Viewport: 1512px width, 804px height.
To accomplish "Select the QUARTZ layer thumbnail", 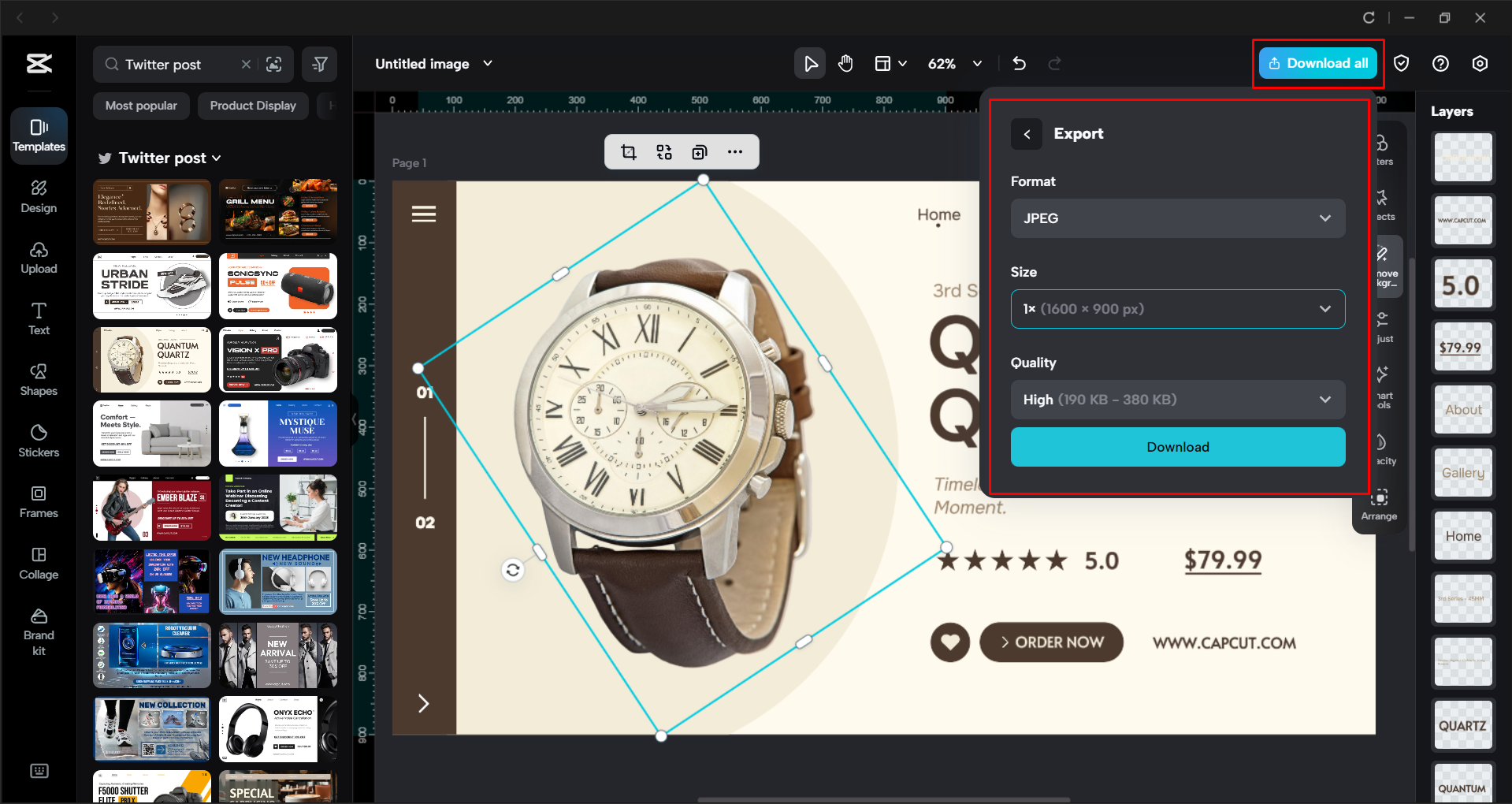I will point(1463,725).
